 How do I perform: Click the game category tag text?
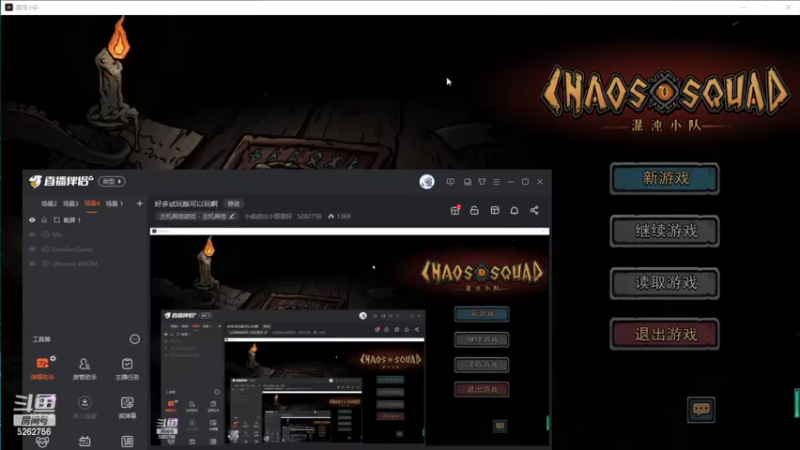click(193, 216)
